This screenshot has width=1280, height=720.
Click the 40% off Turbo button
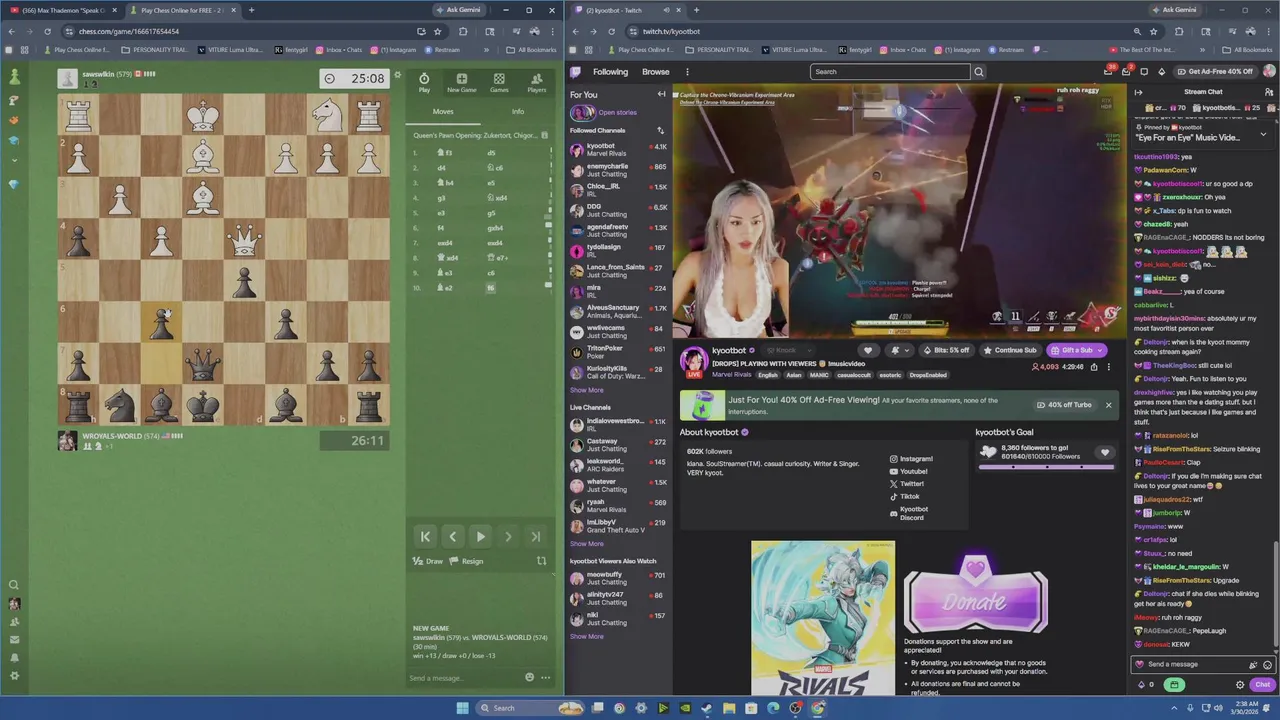tap(1065, 405)
